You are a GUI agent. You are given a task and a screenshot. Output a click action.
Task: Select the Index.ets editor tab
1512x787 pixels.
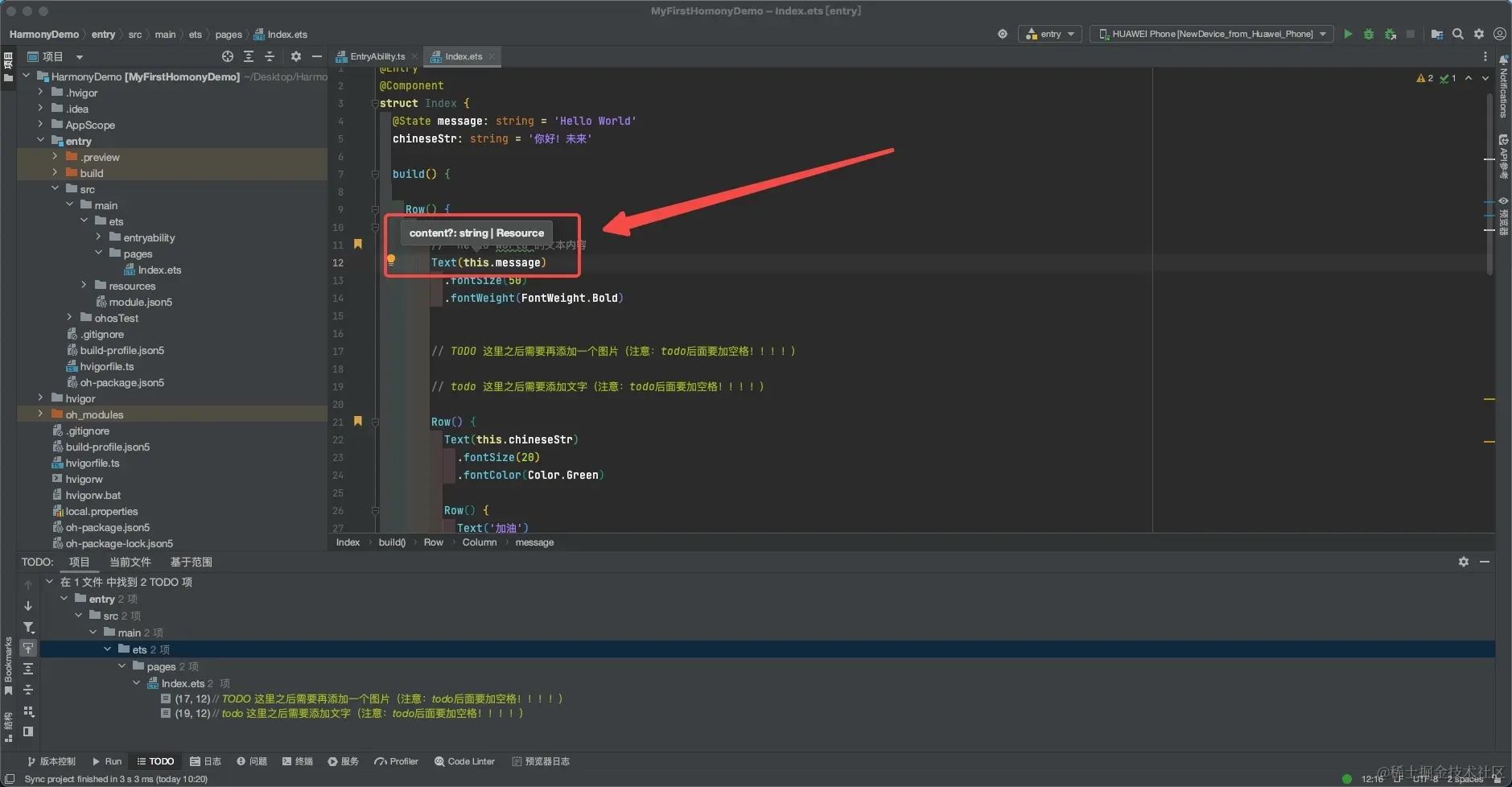pos(463,56)
